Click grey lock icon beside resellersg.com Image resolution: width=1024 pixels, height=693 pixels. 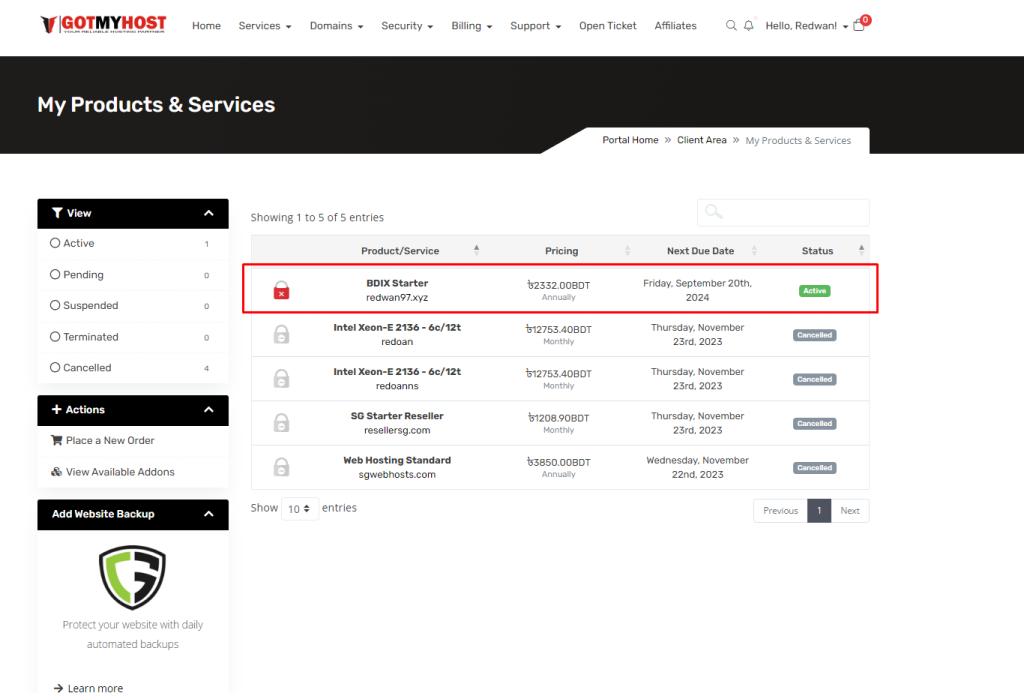(282, 423)
